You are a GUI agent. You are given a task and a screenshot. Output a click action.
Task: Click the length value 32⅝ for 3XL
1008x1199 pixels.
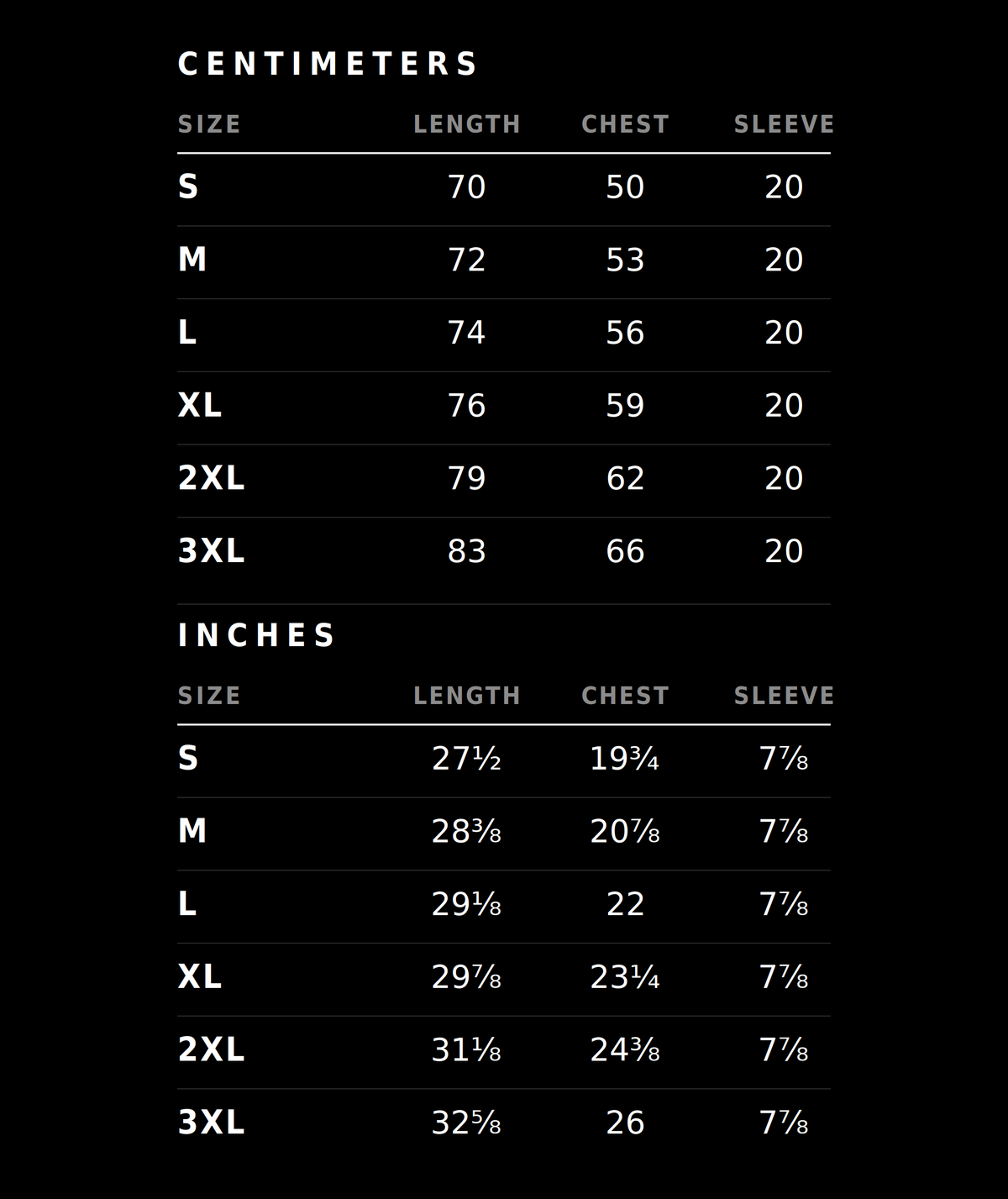coord(466,1123)
